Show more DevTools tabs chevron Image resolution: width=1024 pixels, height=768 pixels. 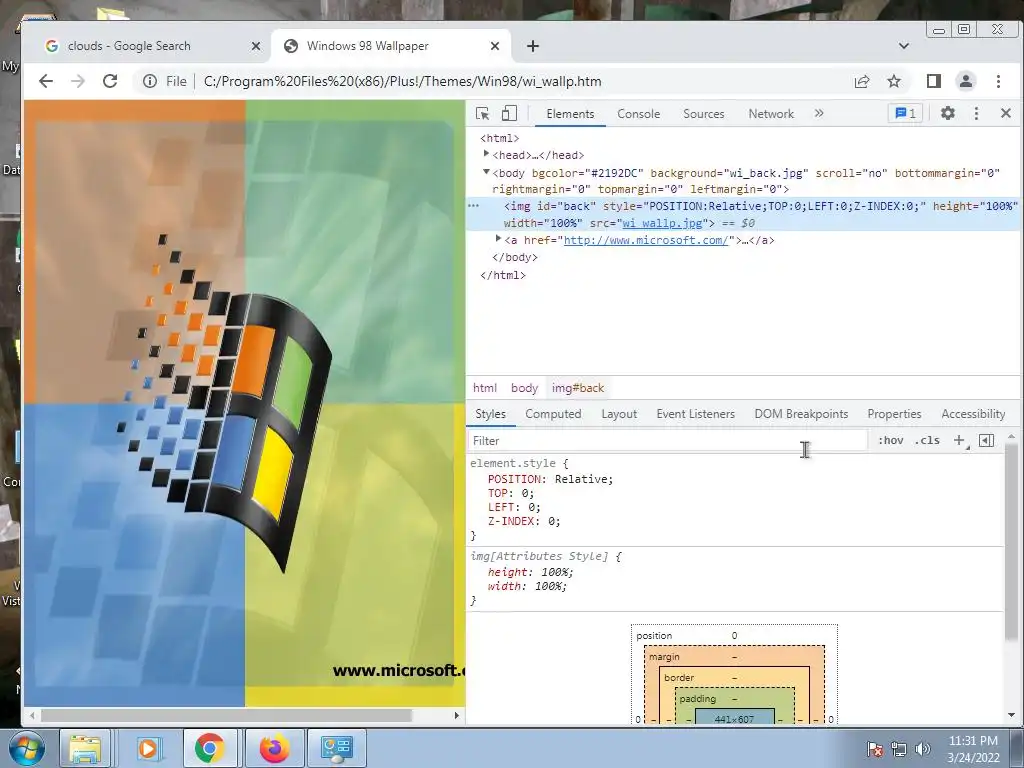point(819,114)
